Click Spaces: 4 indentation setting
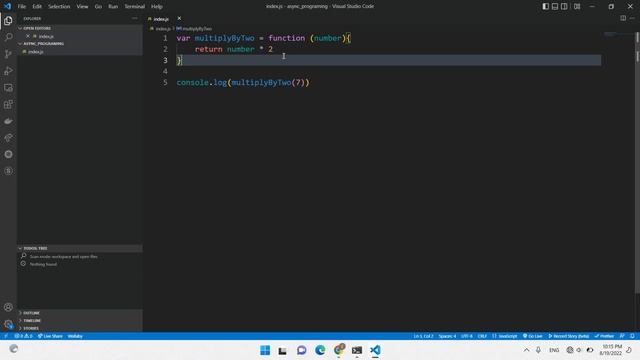This screenshot has height=360, width=640. pos(447,336)
